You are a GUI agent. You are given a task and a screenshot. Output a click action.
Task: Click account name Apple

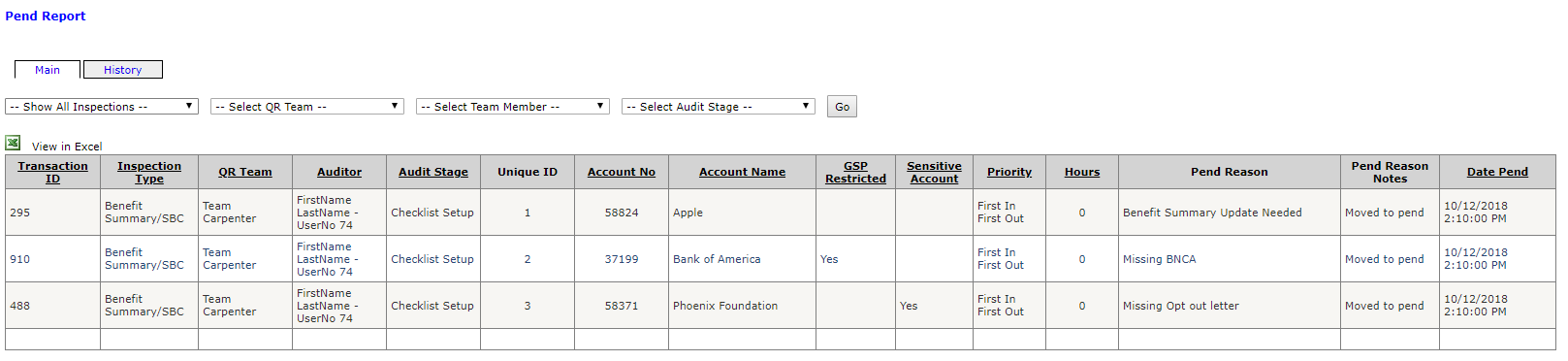tap(688, 213)
